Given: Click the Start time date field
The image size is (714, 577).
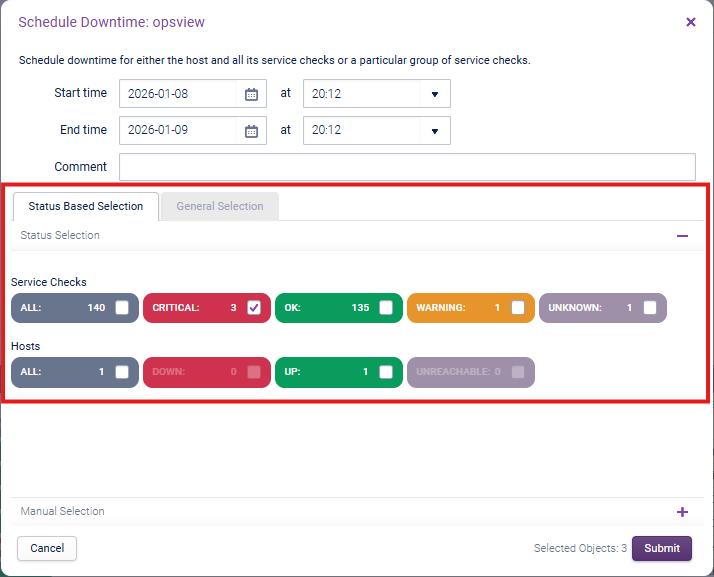Looking at the screenshot, I should pyautogui.click(x=180, y=94).
